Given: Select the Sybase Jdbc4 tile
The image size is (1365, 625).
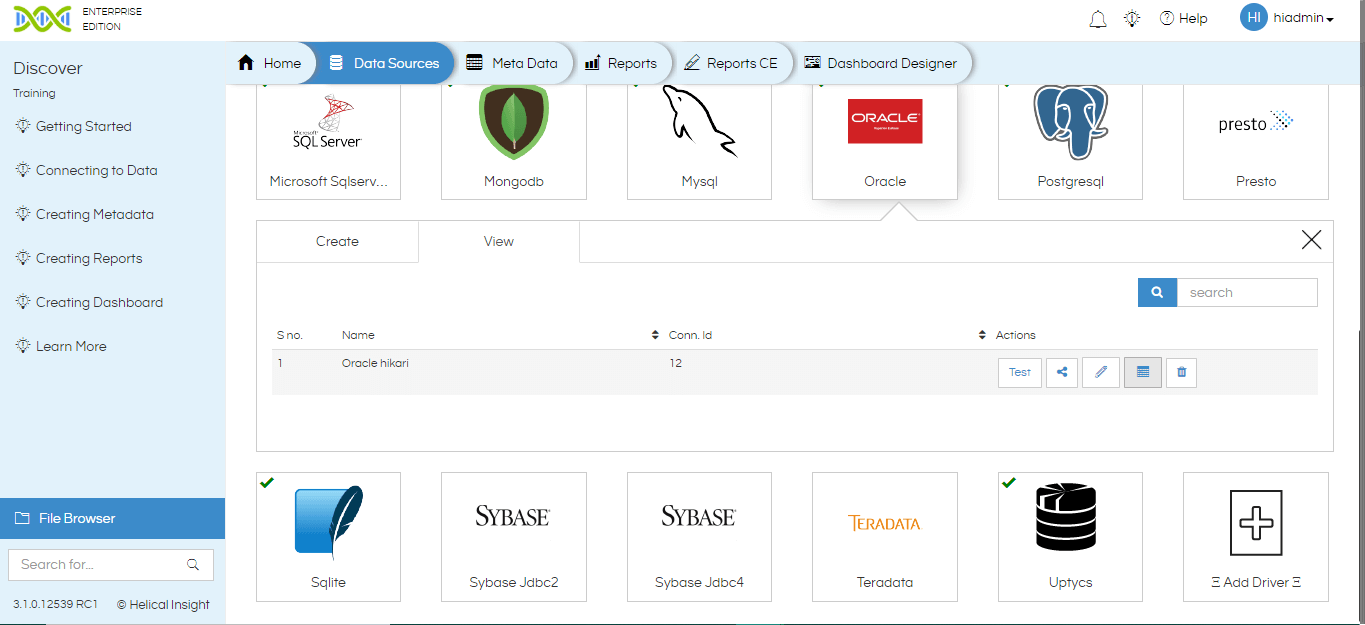Looking at the screenshot, I should [x=699, y=537].
